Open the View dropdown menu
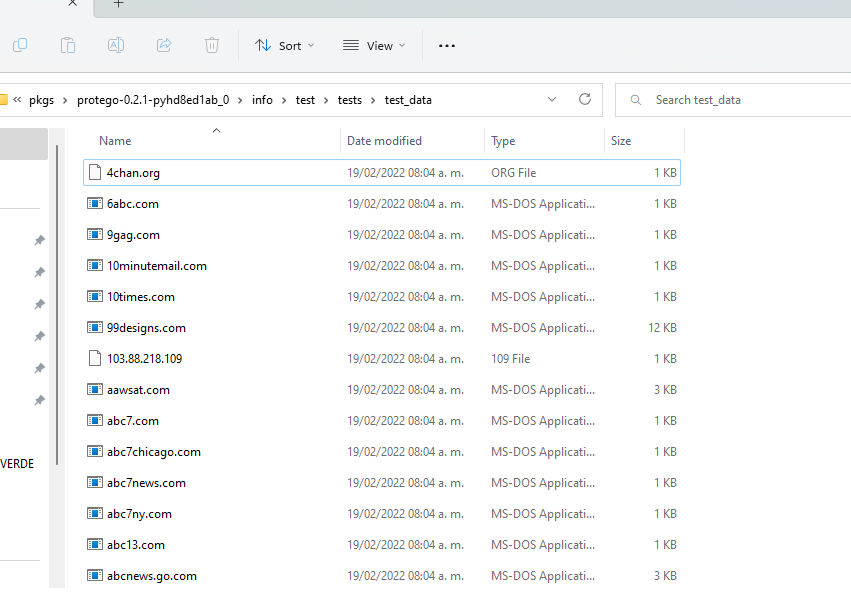The height and width of the screenshot is (603, 851). click(374, 46)
